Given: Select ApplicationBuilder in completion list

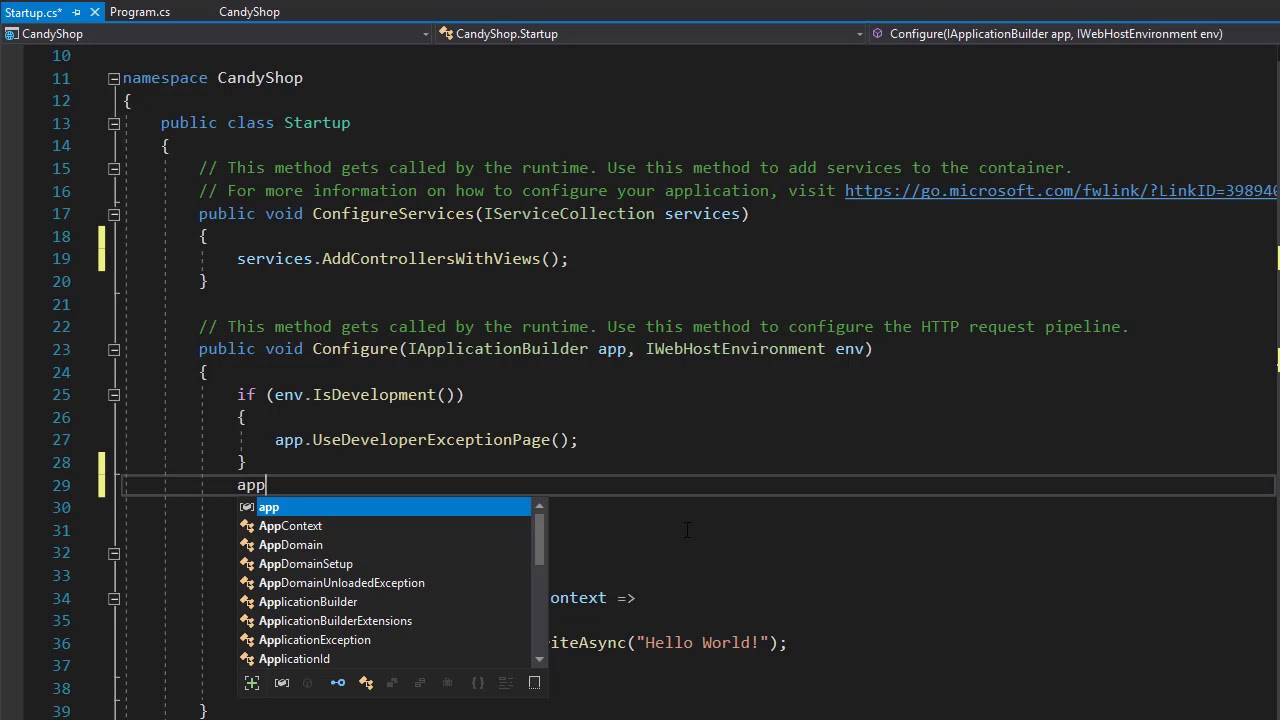Looking at the screenshot, I should pyautogui.click(x=385, y=602).
